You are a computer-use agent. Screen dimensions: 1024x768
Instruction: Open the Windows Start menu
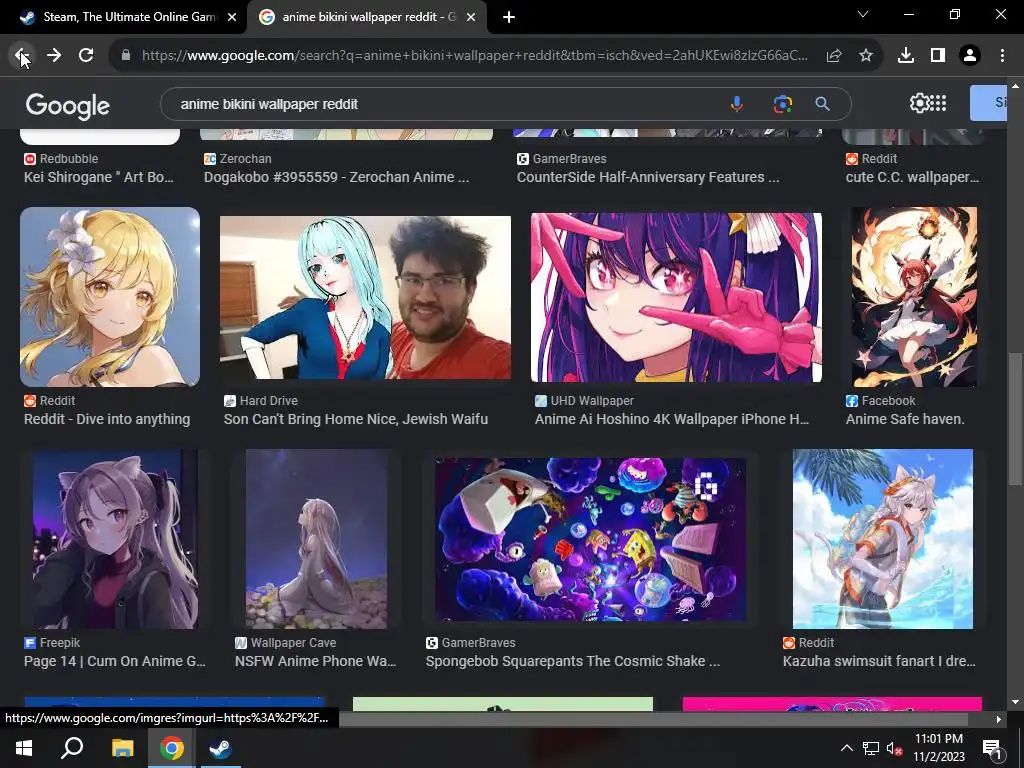[24, 748]
